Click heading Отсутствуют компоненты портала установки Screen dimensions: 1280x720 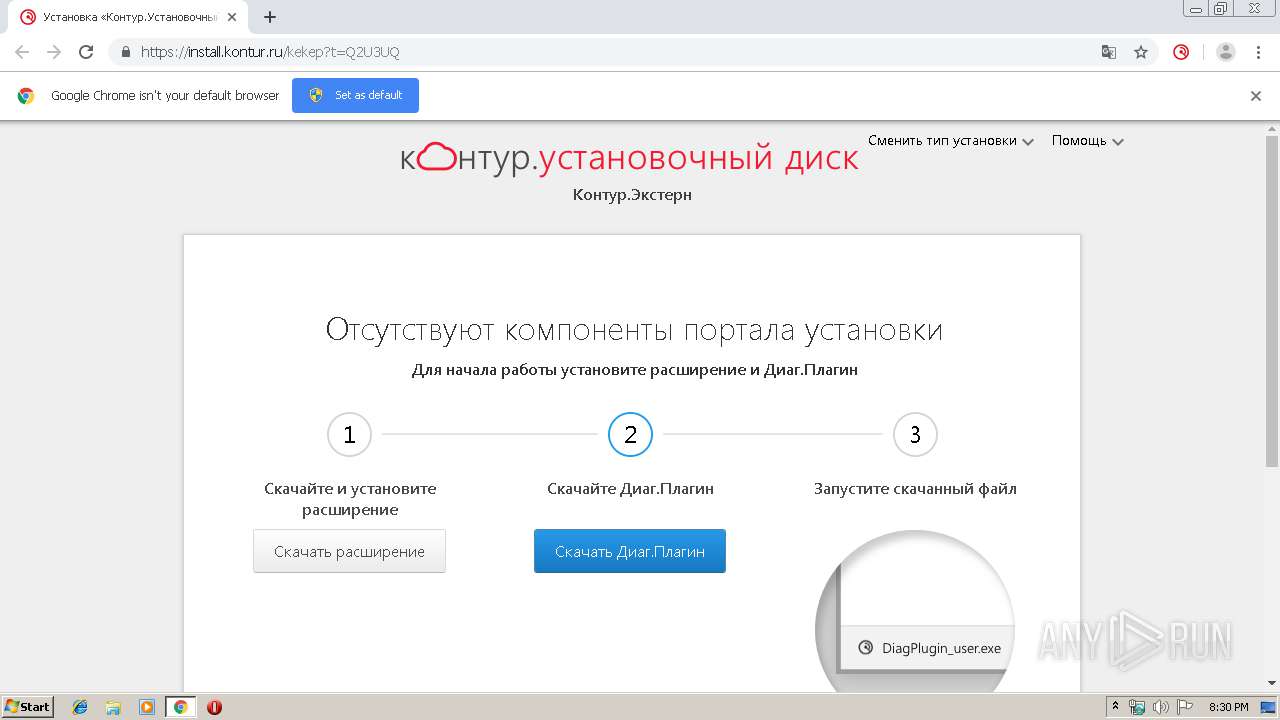[634, 330]
